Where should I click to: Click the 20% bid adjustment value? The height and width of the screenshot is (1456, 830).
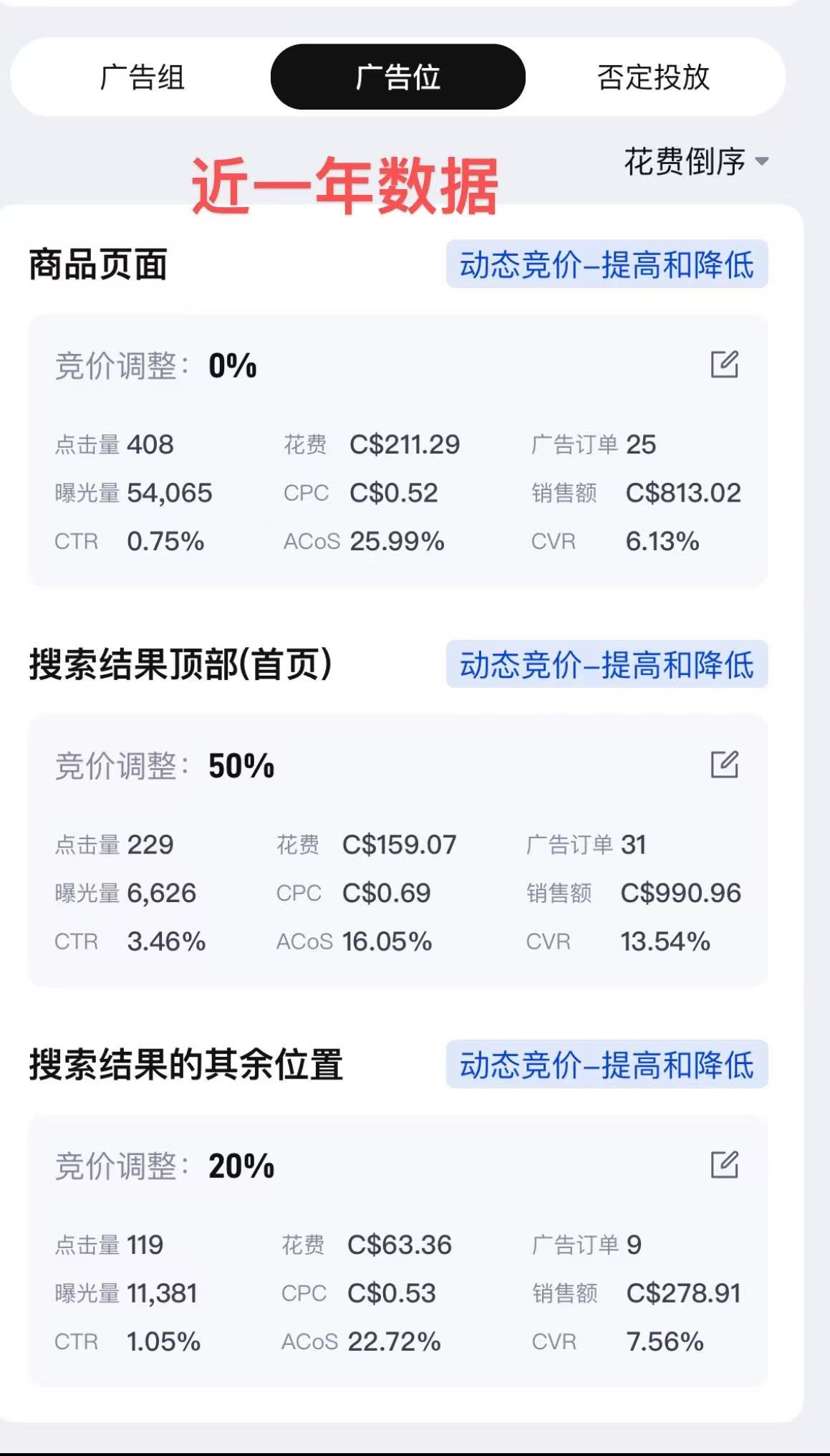point(241,1167)
